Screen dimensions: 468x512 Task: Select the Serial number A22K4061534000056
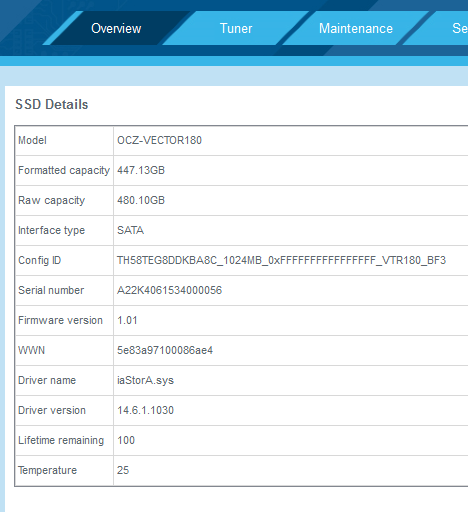pos(169,290)
